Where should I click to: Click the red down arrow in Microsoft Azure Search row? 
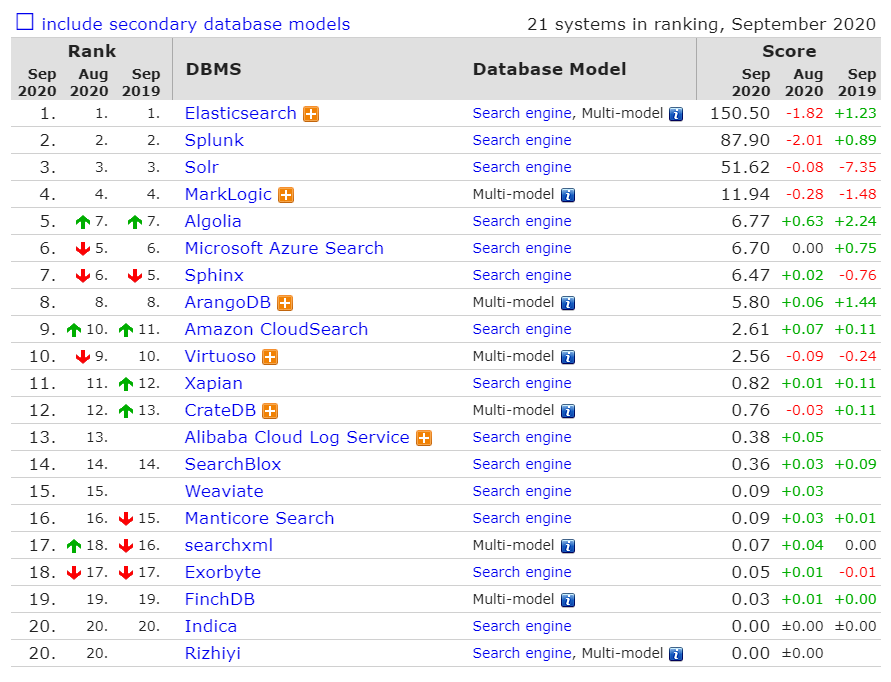tap(83, 249)
